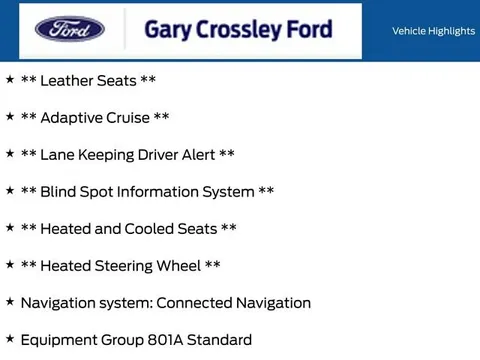Image resolution: width=480 pixels, height=360 pixels.
Task: Select the Lane Keeping Driver Alert text
Action: click(128, 155)
